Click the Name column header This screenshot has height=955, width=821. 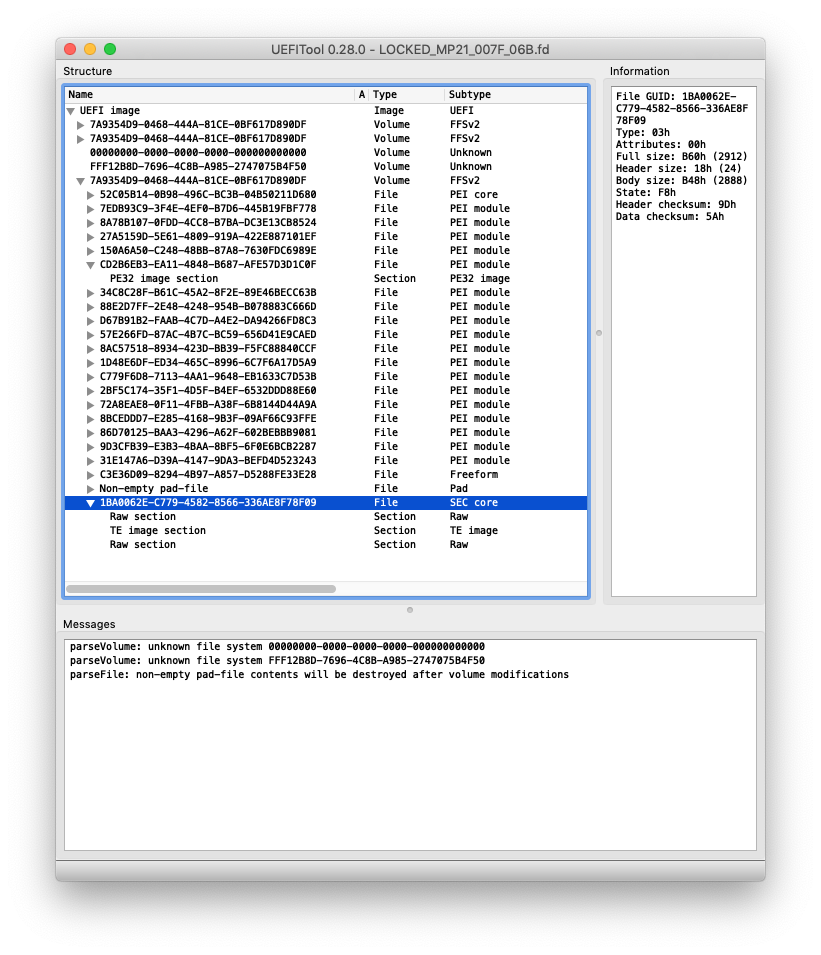[200, 95]
